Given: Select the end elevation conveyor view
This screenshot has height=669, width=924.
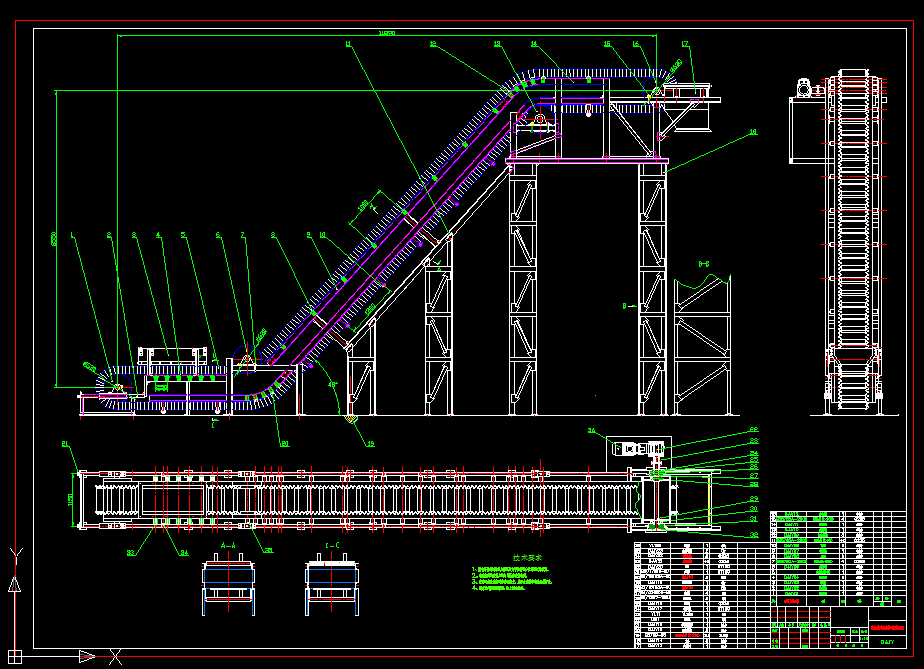Looking at the screenshot, I should [853, 242].
